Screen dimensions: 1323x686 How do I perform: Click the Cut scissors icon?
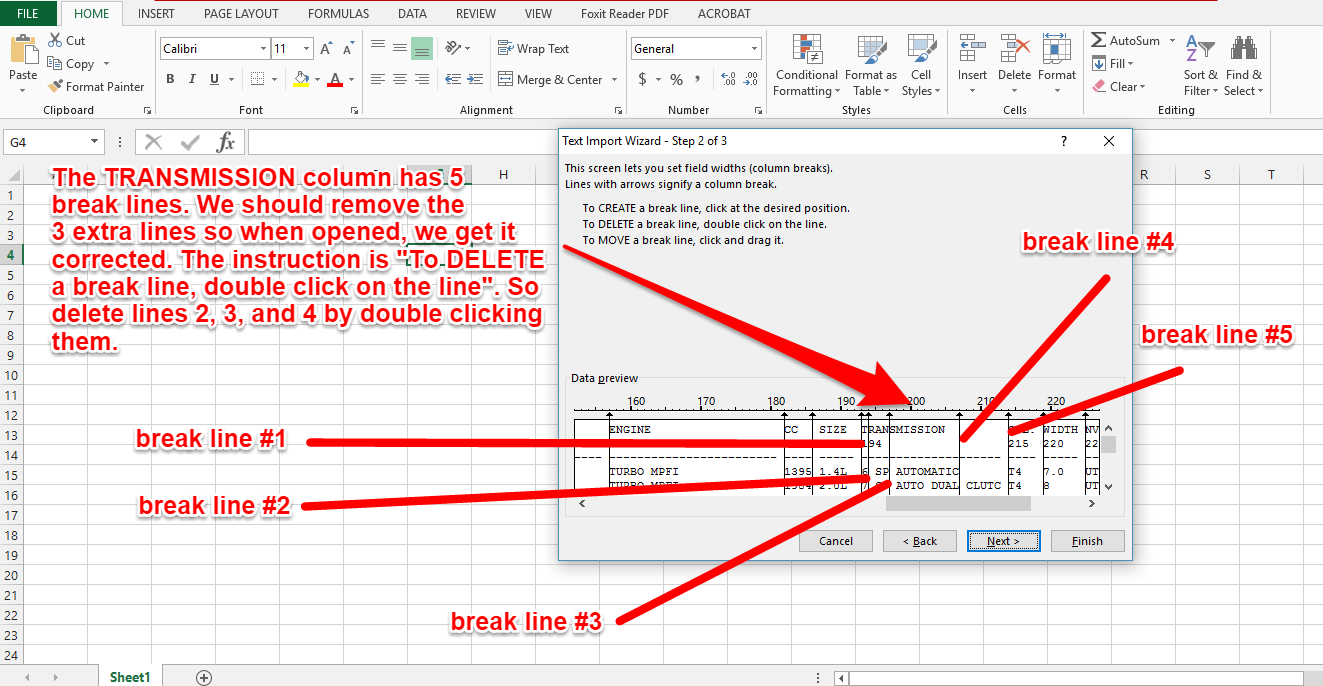(x=55, y=41)
